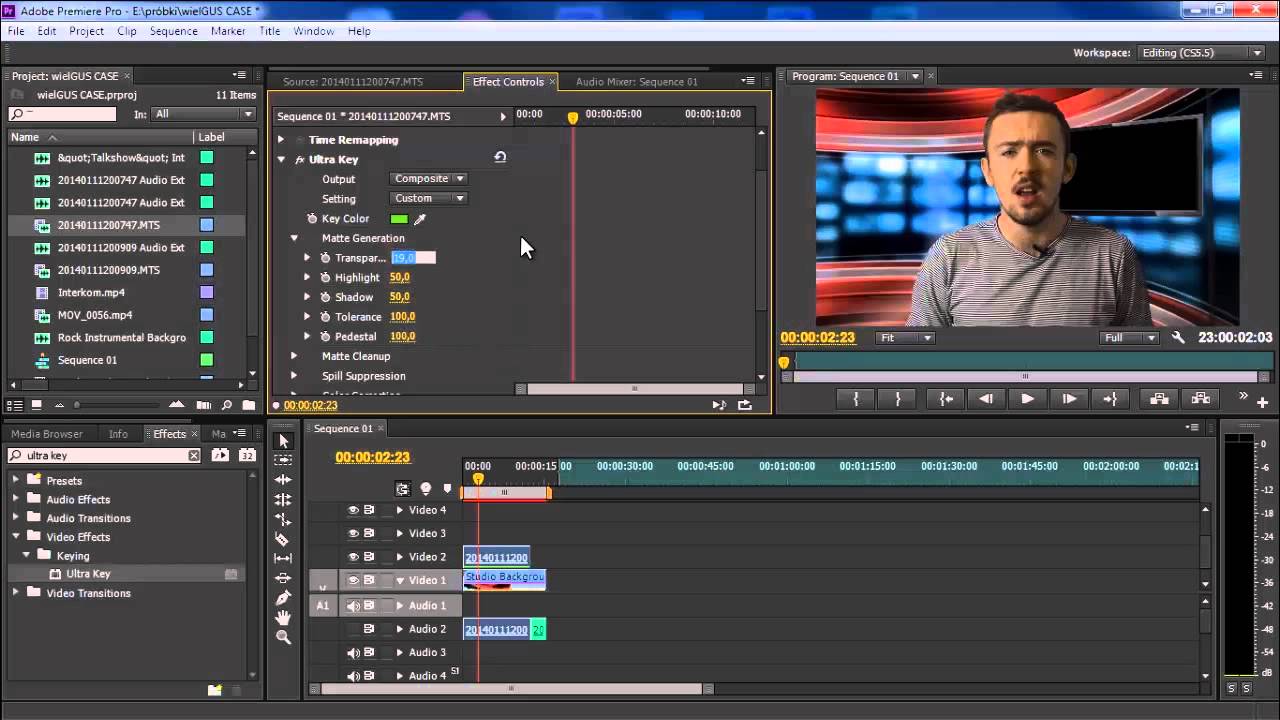Toggle Key Color animation stopwatch
The height and width of the screenshot is (720, 1280).
coord(312,219)
